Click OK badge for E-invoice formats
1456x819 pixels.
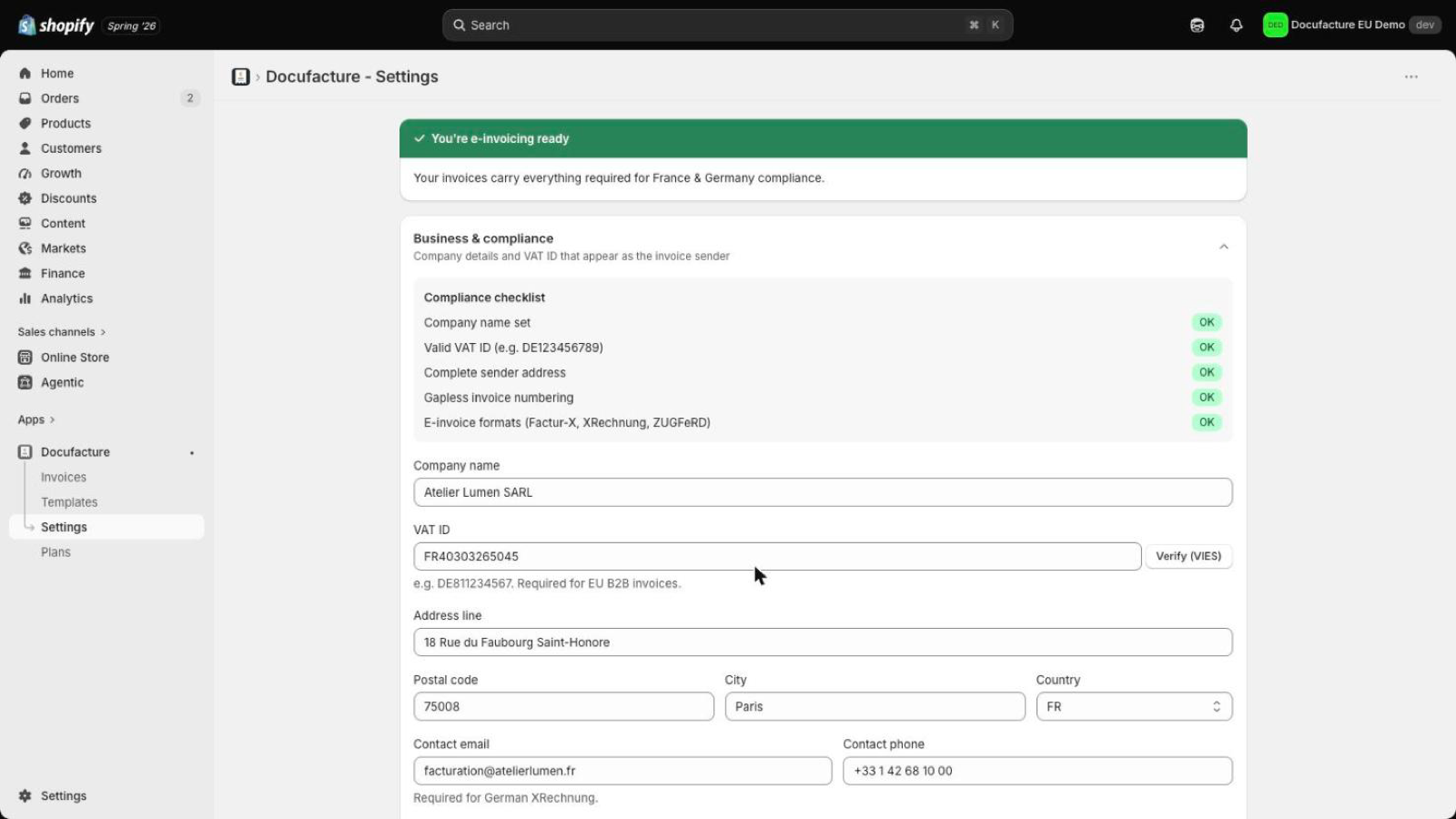[x=1207, y=423]
